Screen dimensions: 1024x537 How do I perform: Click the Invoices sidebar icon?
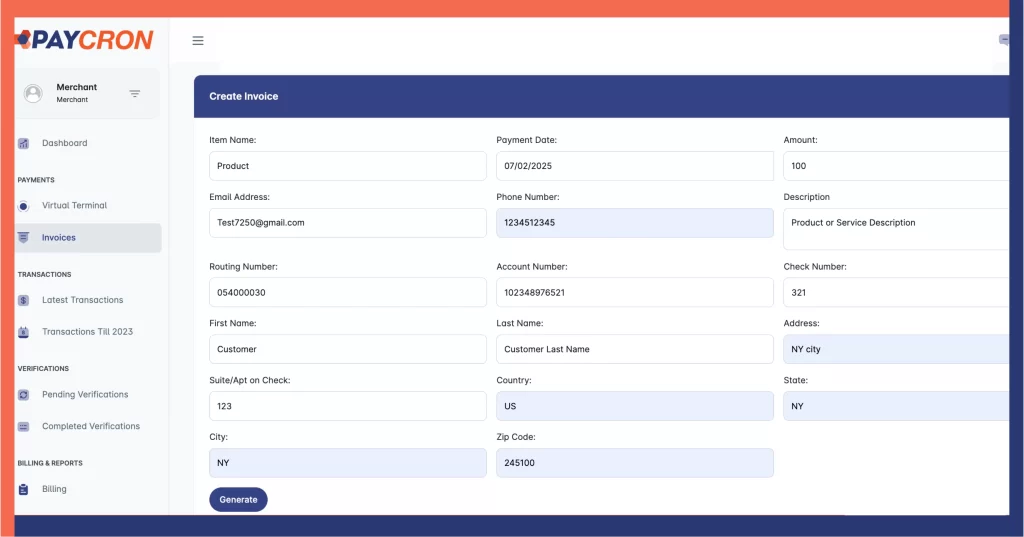[x=24, y=238]
